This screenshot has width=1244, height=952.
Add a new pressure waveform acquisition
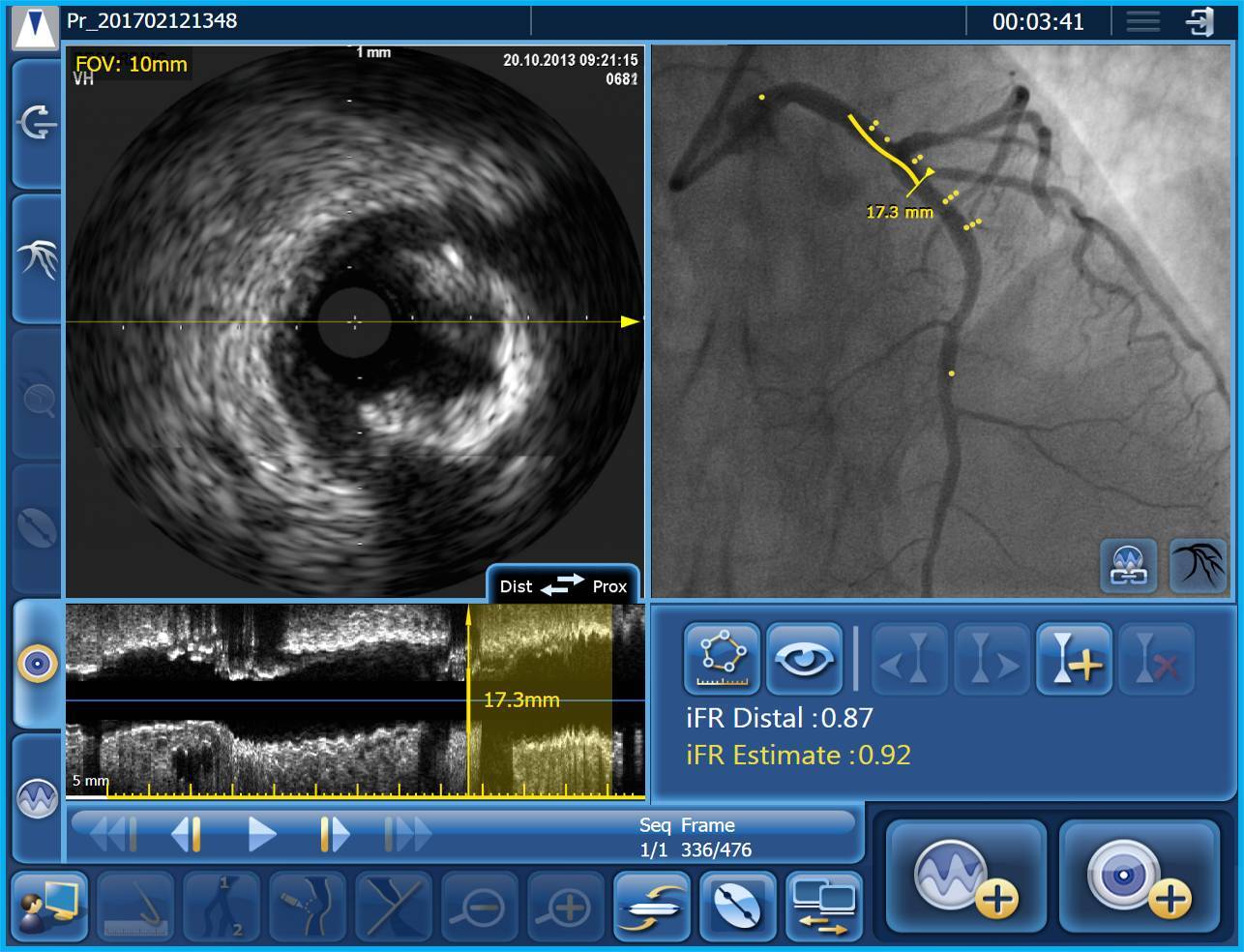click(x=965, y=878)
